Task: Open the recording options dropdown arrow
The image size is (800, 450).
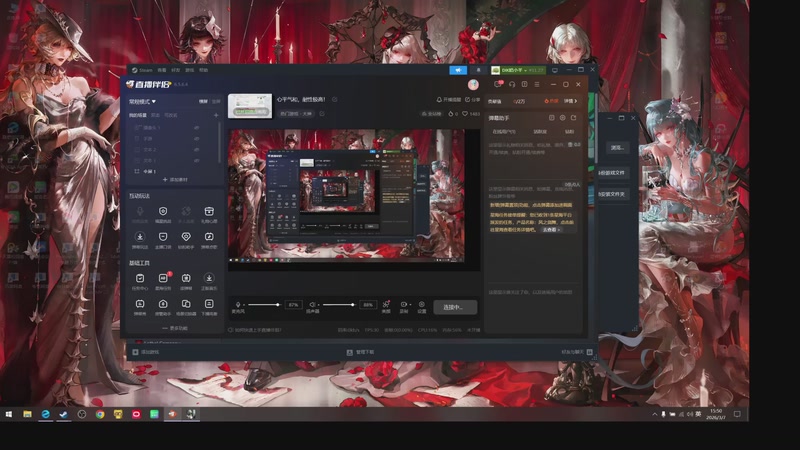Action: 410,305
